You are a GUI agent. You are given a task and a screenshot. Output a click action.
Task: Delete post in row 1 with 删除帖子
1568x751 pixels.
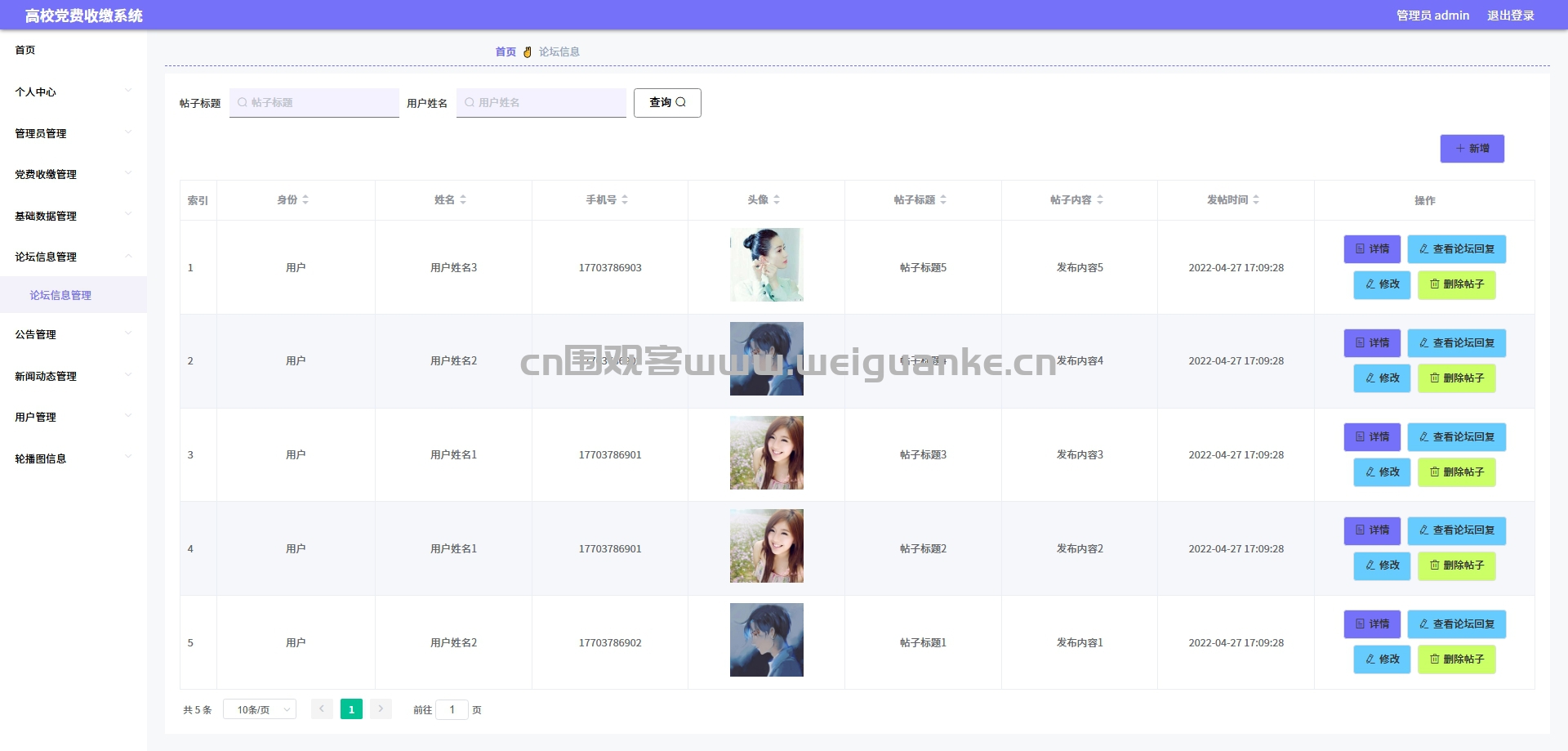pyautogui.click(x=1456, y=284)
